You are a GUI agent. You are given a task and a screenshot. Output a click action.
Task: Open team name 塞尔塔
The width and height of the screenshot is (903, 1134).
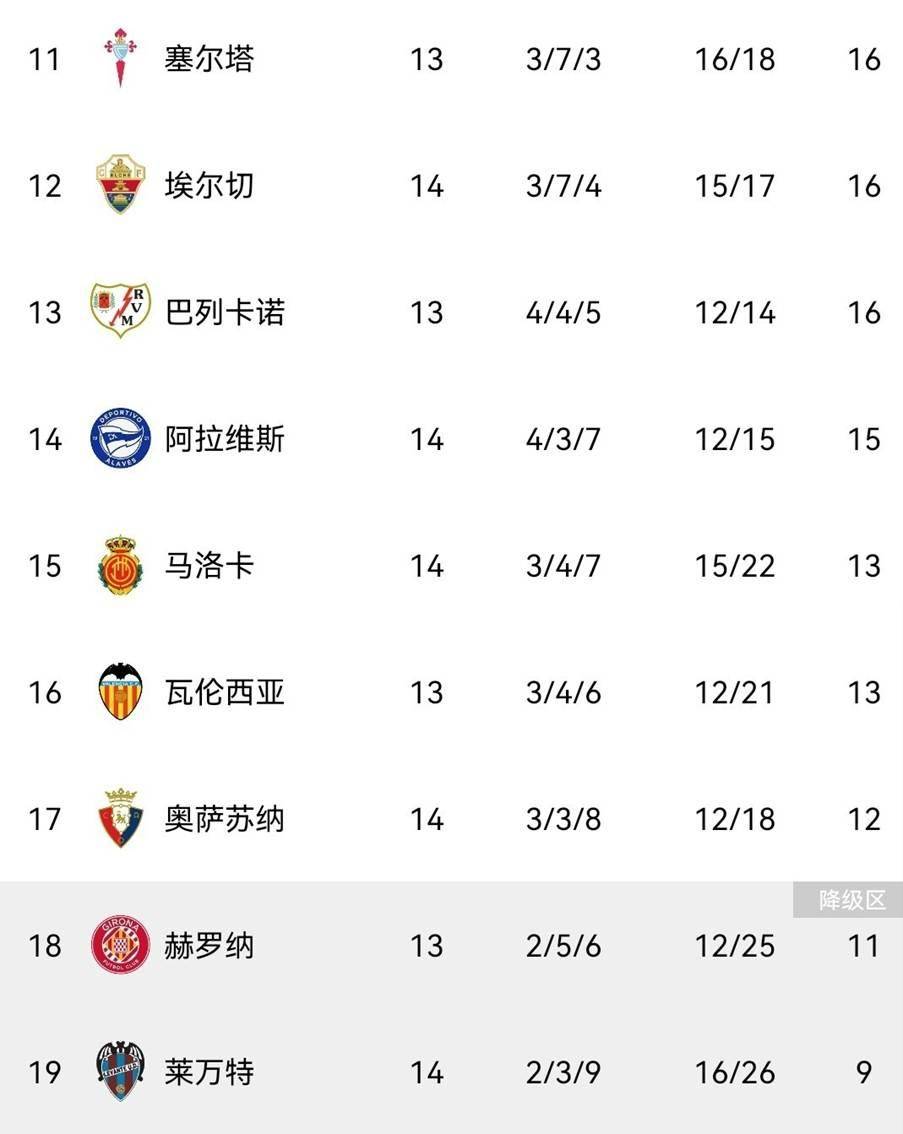[209, 59]
